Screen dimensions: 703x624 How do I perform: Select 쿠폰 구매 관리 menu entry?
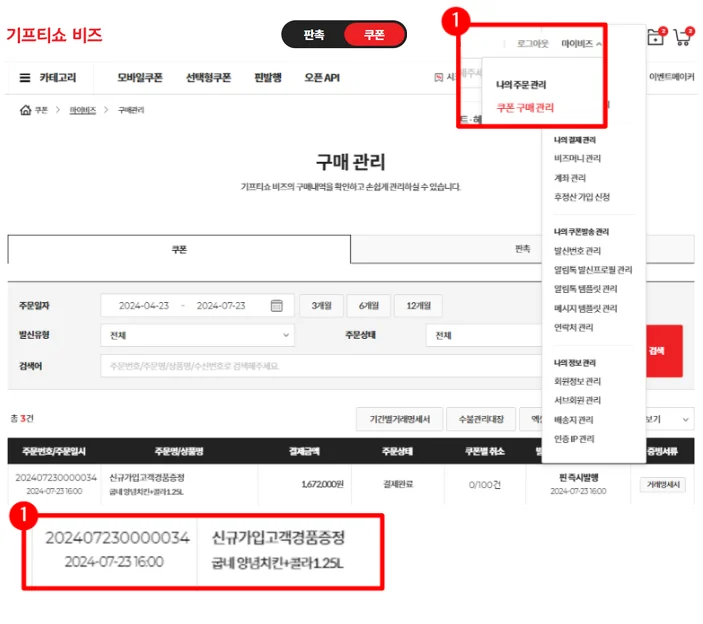(x=525, y=108)
